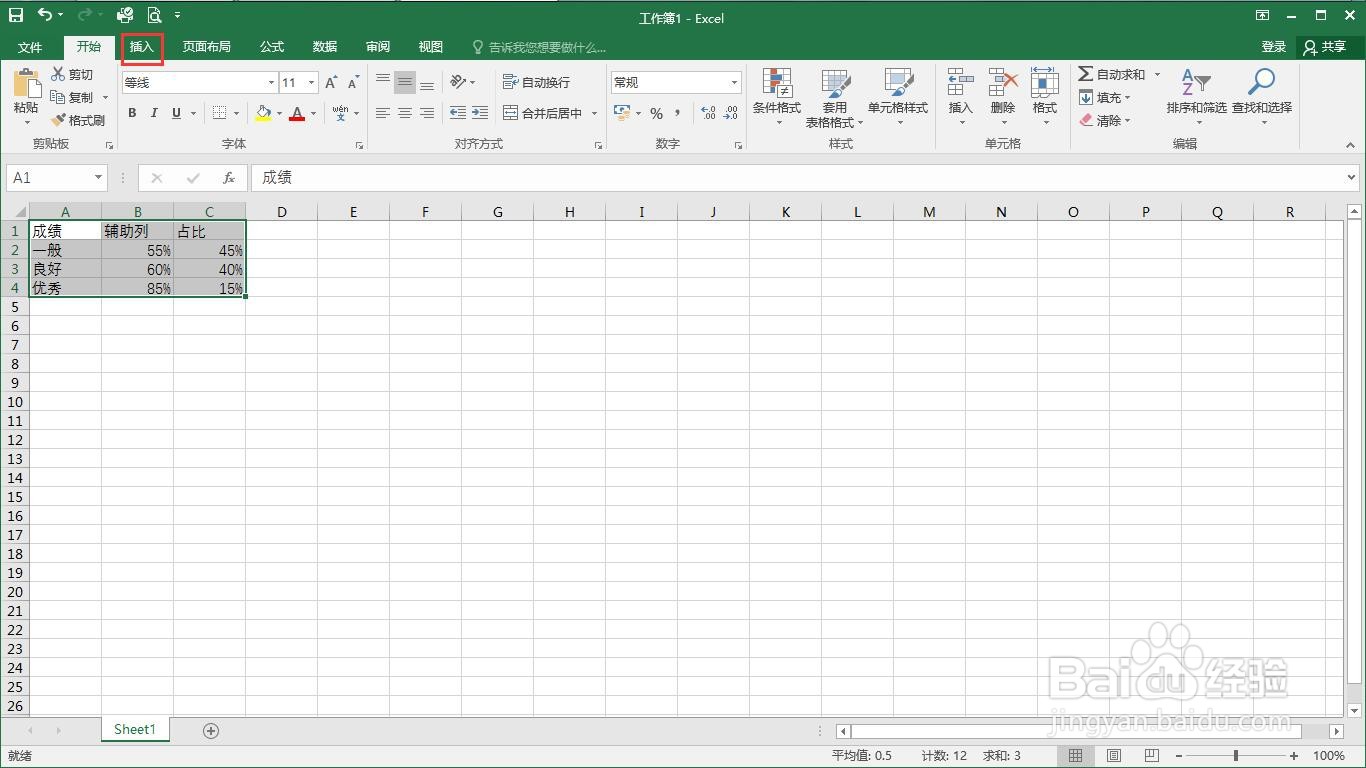The height and width of the screenshot is (768, 1366).
Task: Undo the last action
Action: [45, 15]
